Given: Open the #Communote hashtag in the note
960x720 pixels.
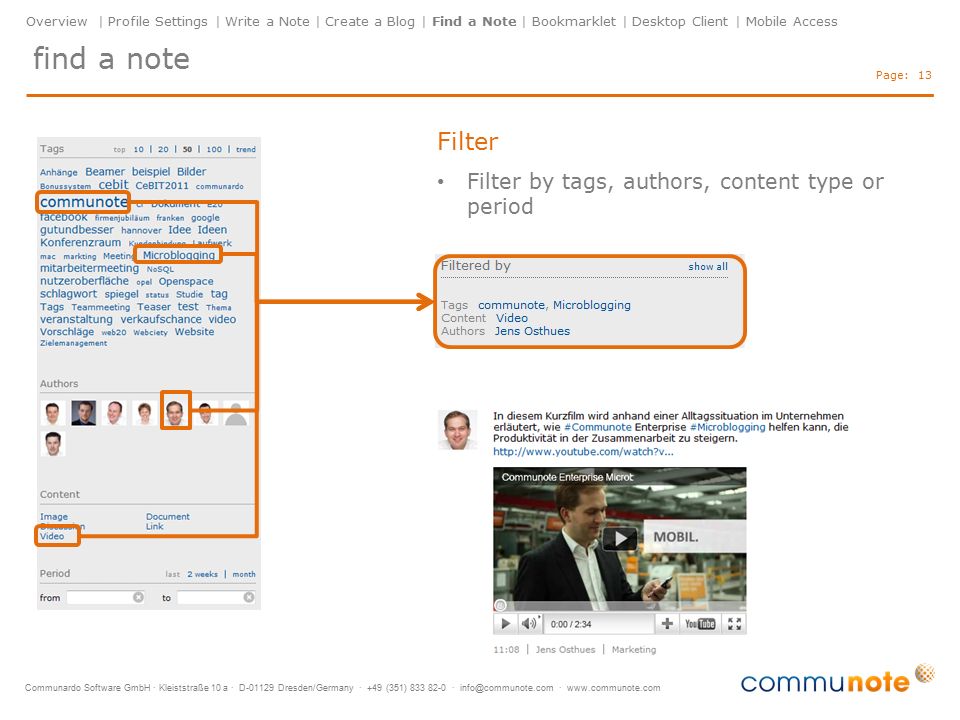Looking at the screenshot, I should 598,427.
